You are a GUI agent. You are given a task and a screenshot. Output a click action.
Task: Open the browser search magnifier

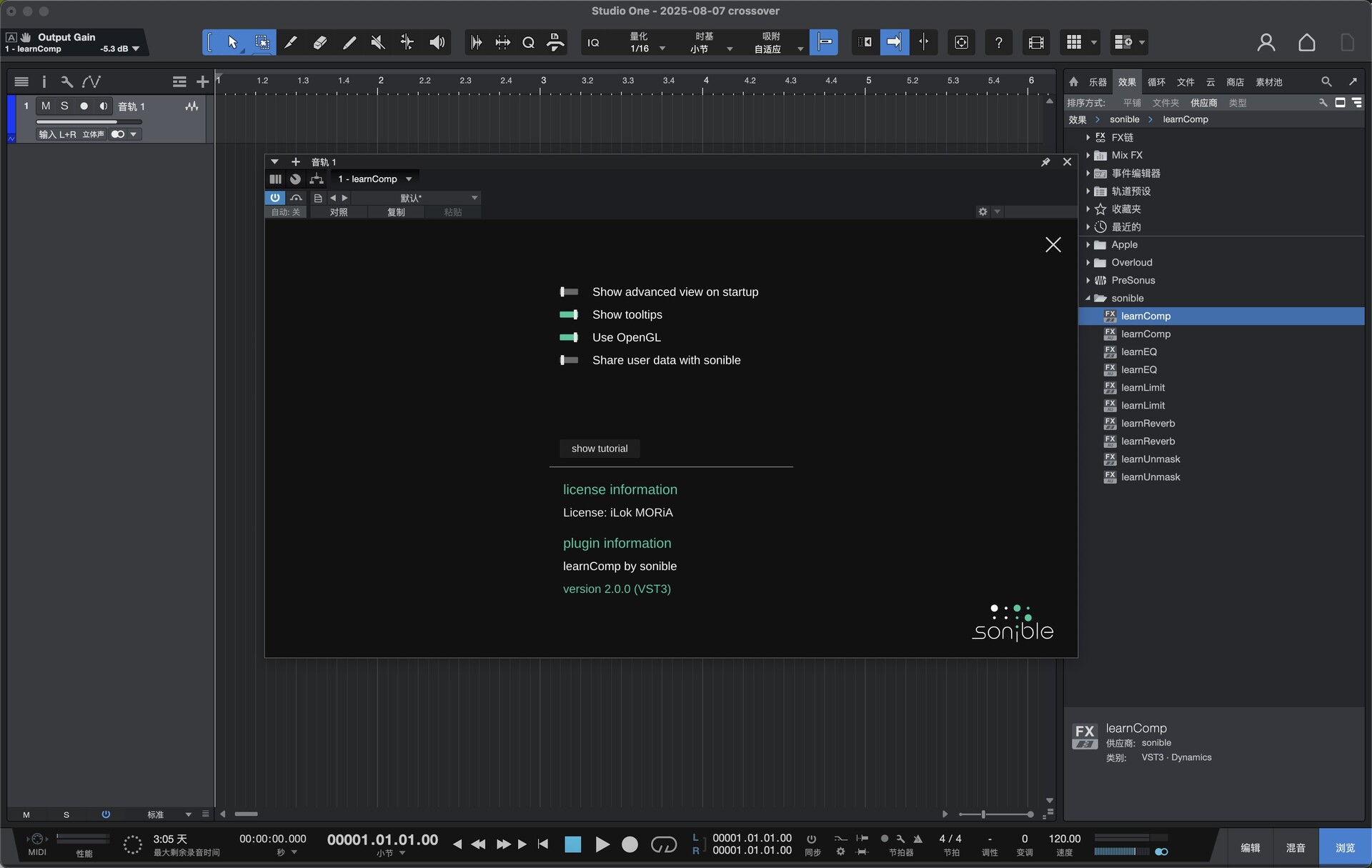pyautogui.click(x=1326, y=81)
